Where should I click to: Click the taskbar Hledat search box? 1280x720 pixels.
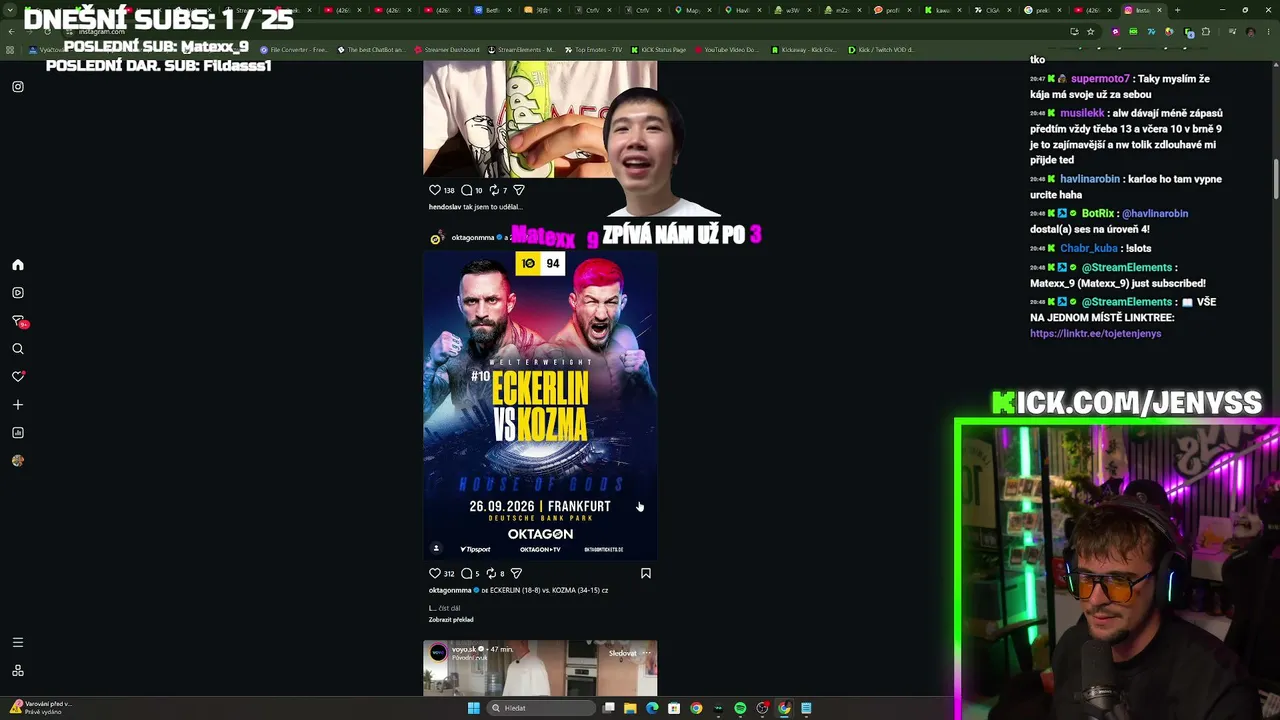[540, 708]
